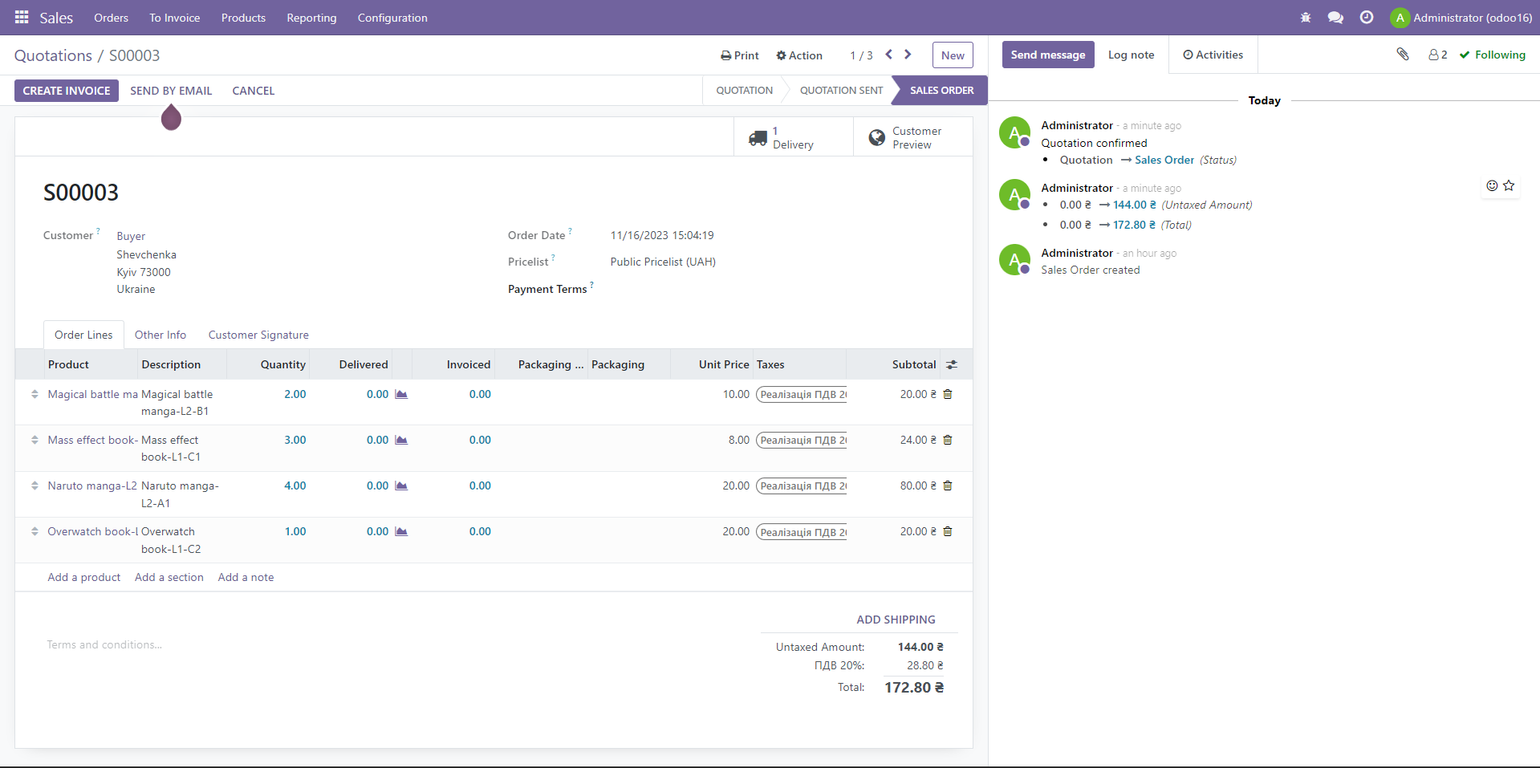The height and width of the screenshot is (768, 1540).
Task: Open the debug bug icon in top bar
Action: tap(1305, 18)
